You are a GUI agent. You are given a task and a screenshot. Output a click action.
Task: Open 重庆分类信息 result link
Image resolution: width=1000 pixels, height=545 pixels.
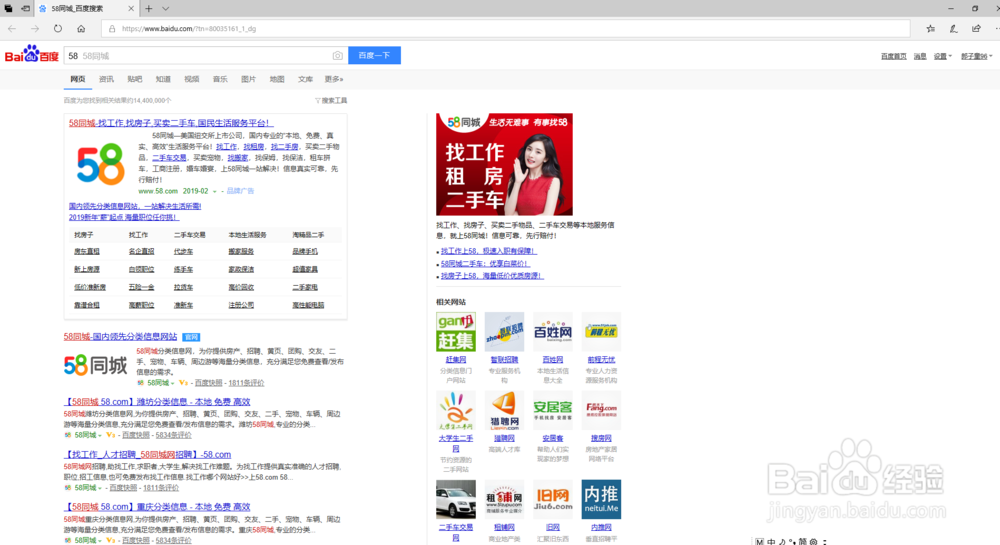coord(157,507)
